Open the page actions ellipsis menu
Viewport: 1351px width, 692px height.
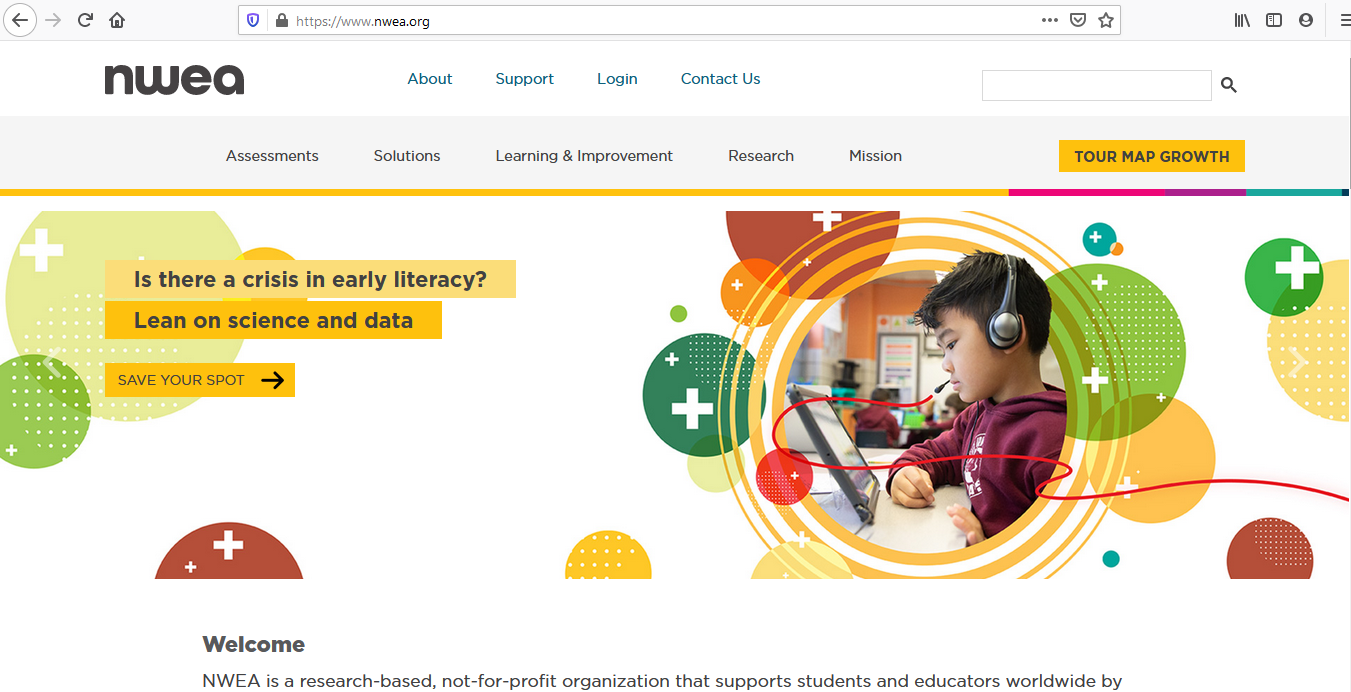tap(1049, 19)
